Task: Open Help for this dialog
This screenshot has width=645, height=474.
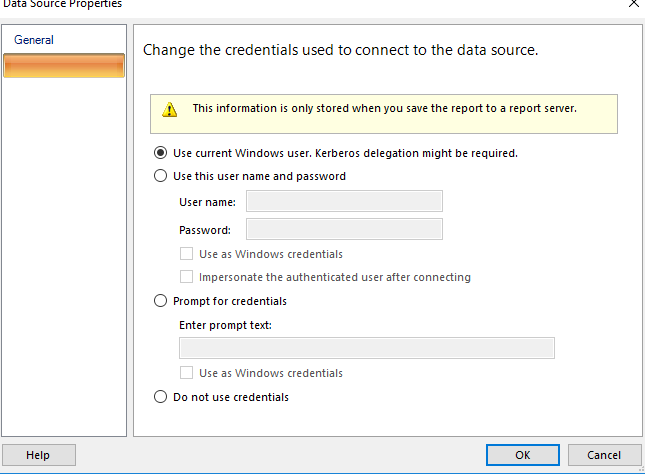Action: [x=39, y=455]
